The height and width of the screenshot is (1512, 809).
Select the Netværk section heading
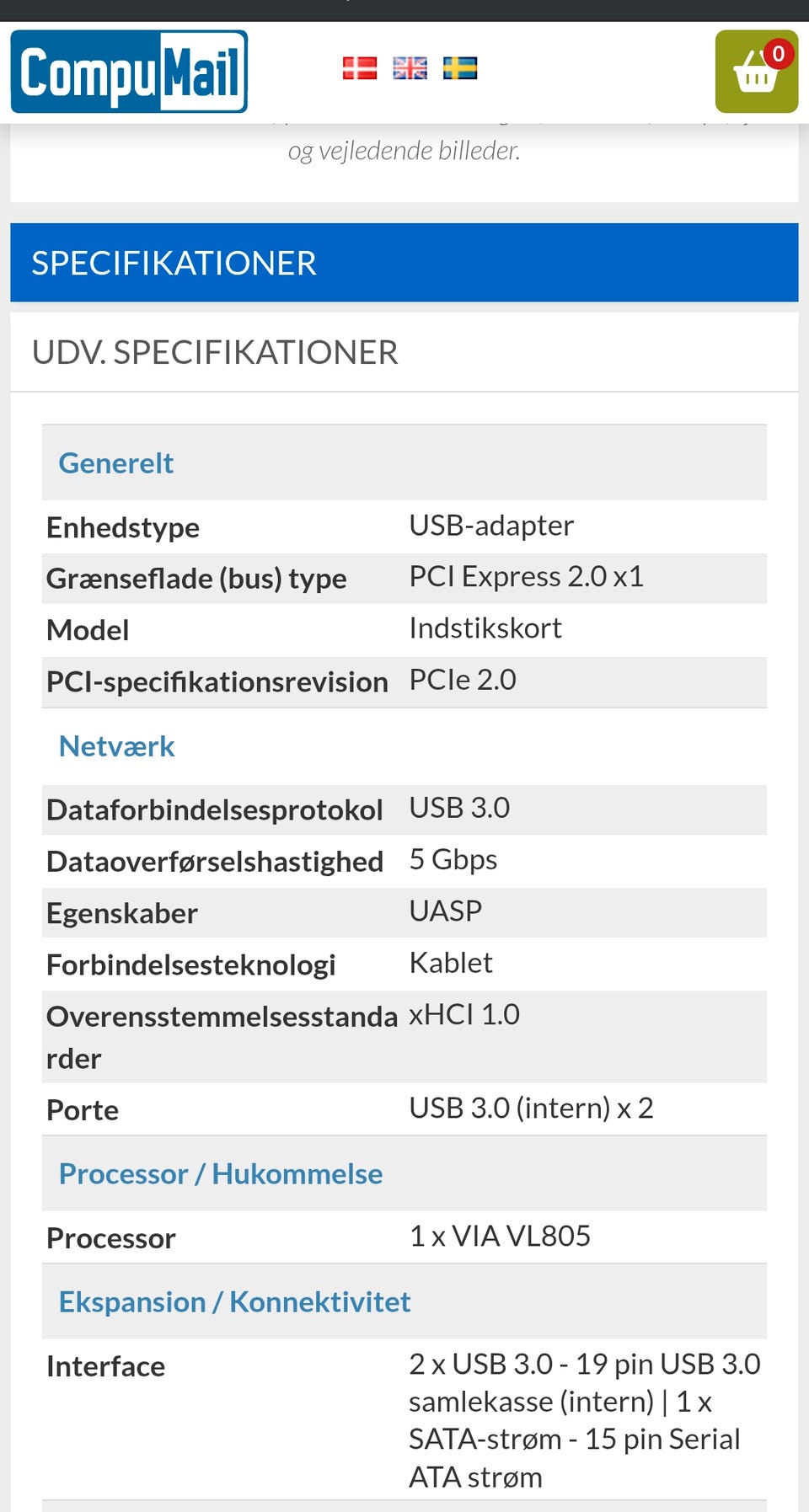tap(117, 746)
